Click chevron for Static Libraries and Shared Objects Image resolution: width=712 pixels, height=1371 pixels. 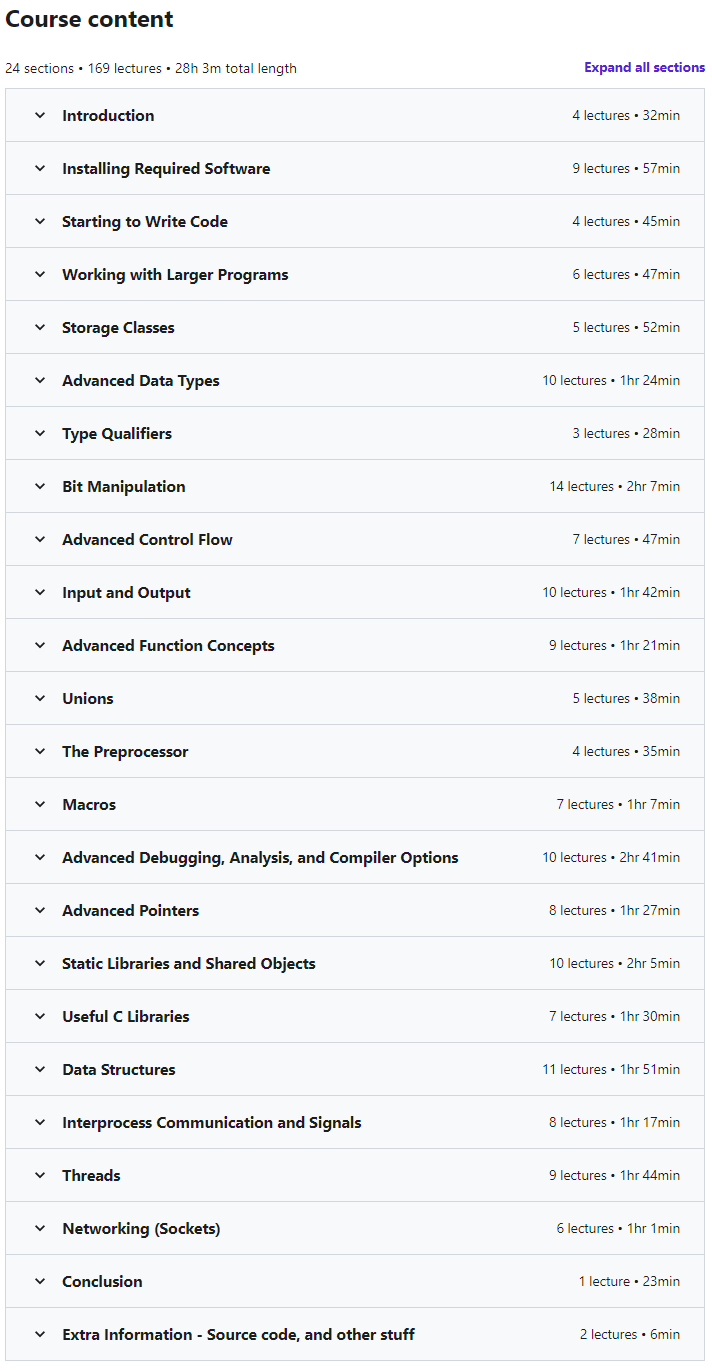tap(40, 963)
